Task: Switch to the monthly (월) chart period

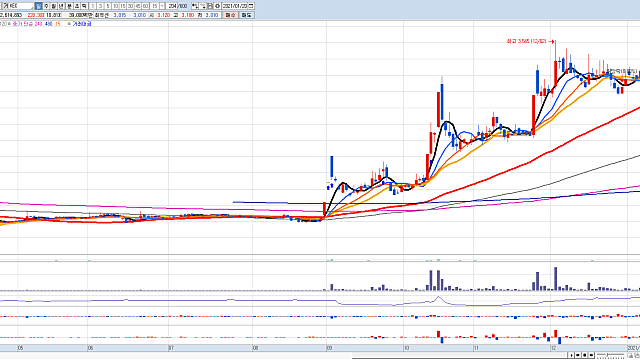Action: [x=53, y=6]
